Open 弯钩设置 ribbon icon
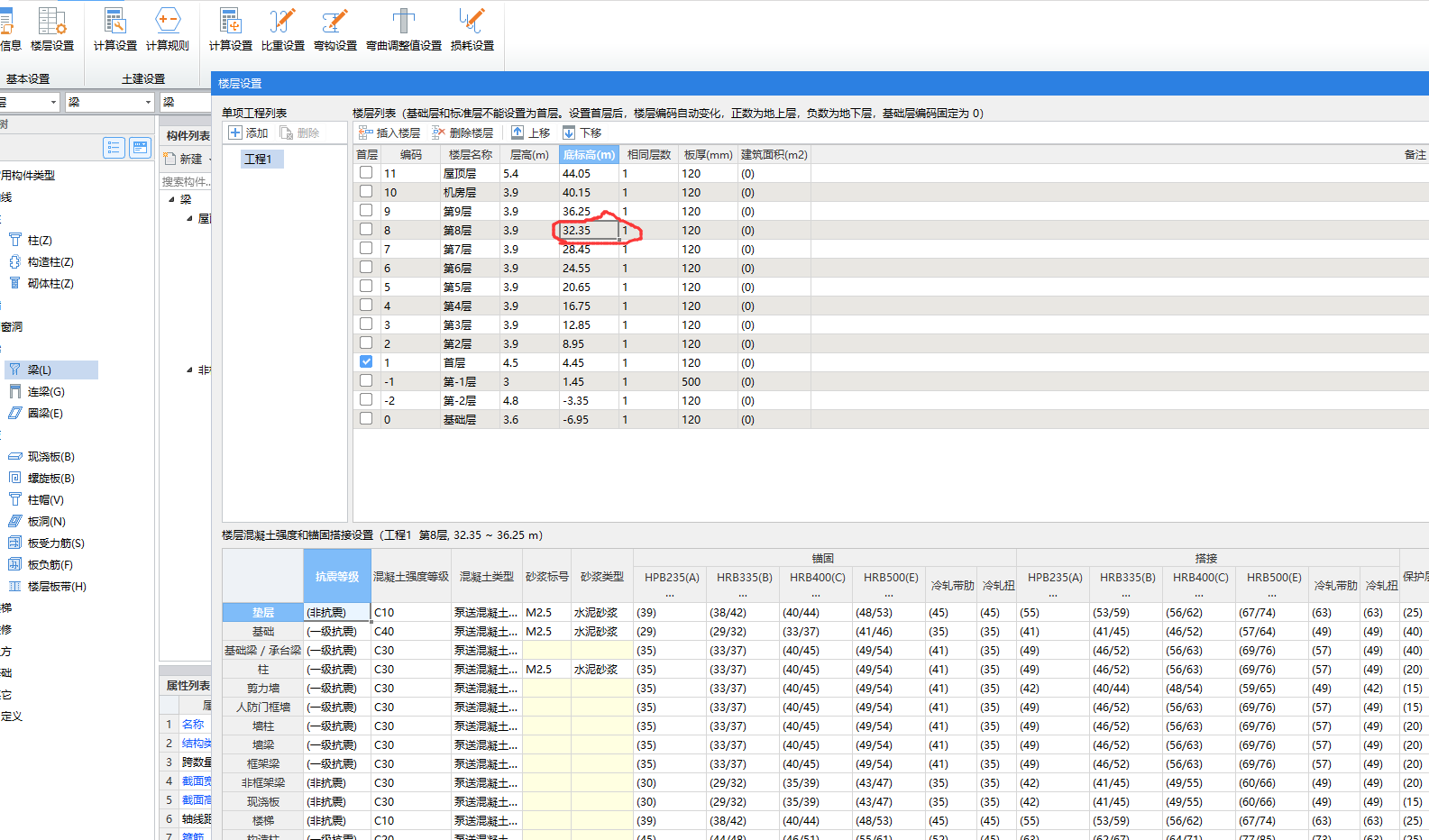Viewport: 1429px width, 840px height. [x=335, y=29]
